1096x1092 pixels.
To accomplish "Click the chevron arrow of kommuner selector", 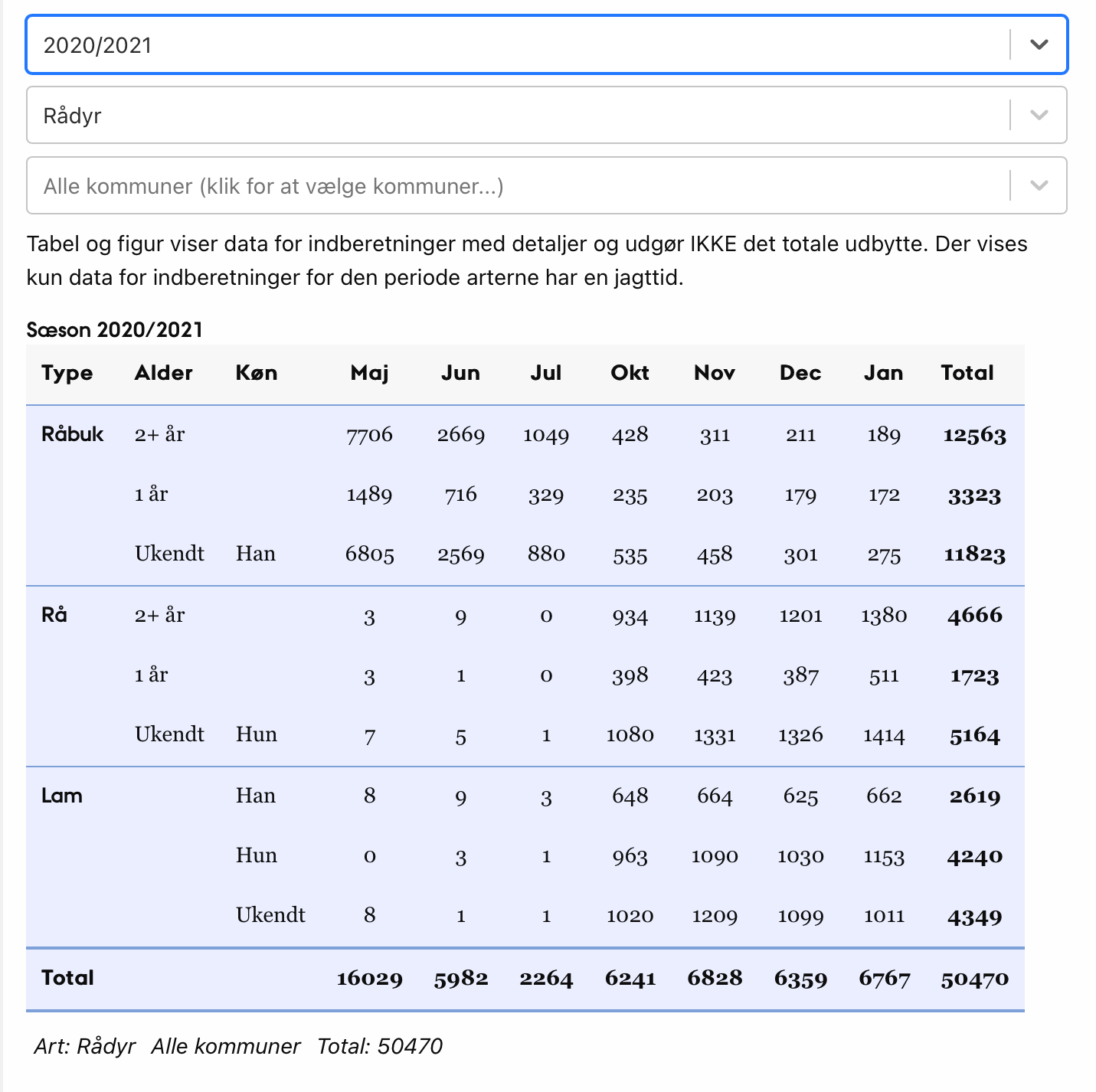I will click(1039, 186).
